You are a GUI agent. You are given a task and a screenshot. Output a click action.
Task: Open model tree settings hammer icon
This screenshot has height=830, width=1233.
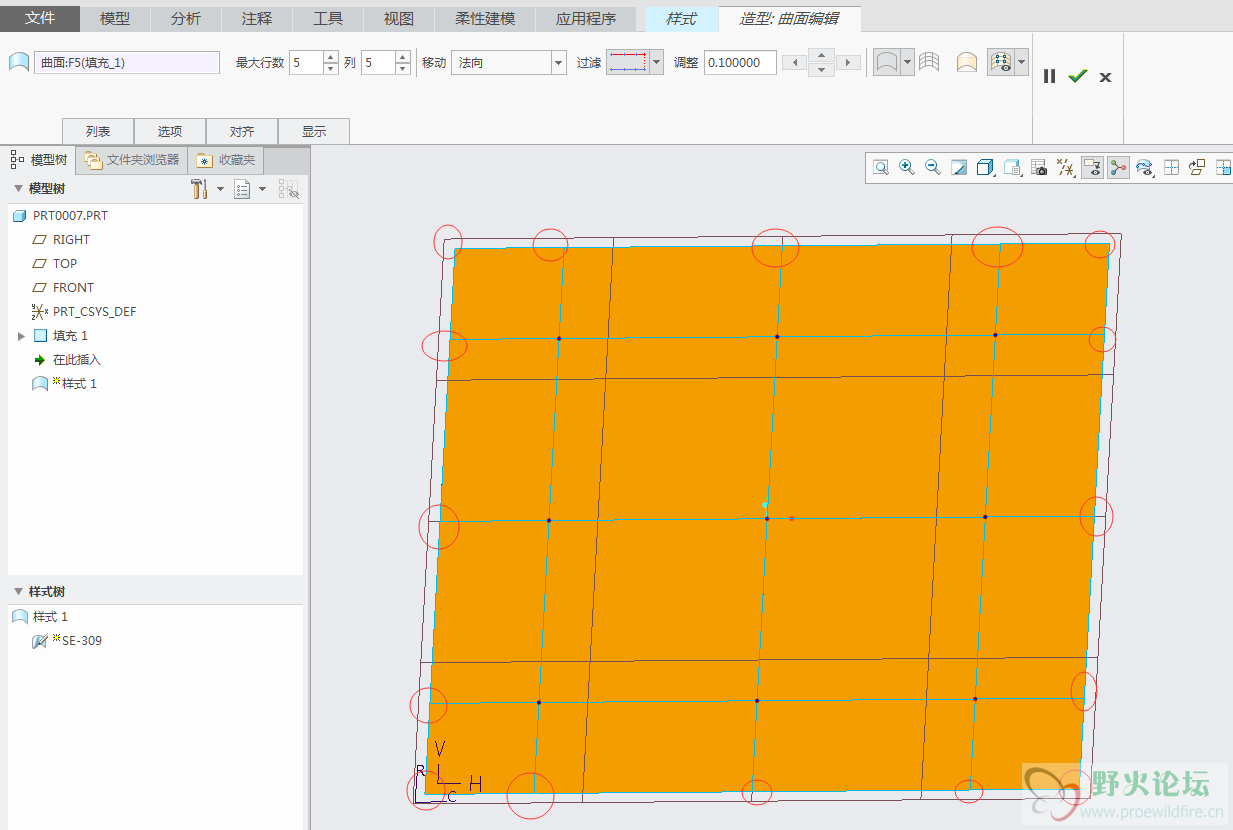click(x=199, y=189)
